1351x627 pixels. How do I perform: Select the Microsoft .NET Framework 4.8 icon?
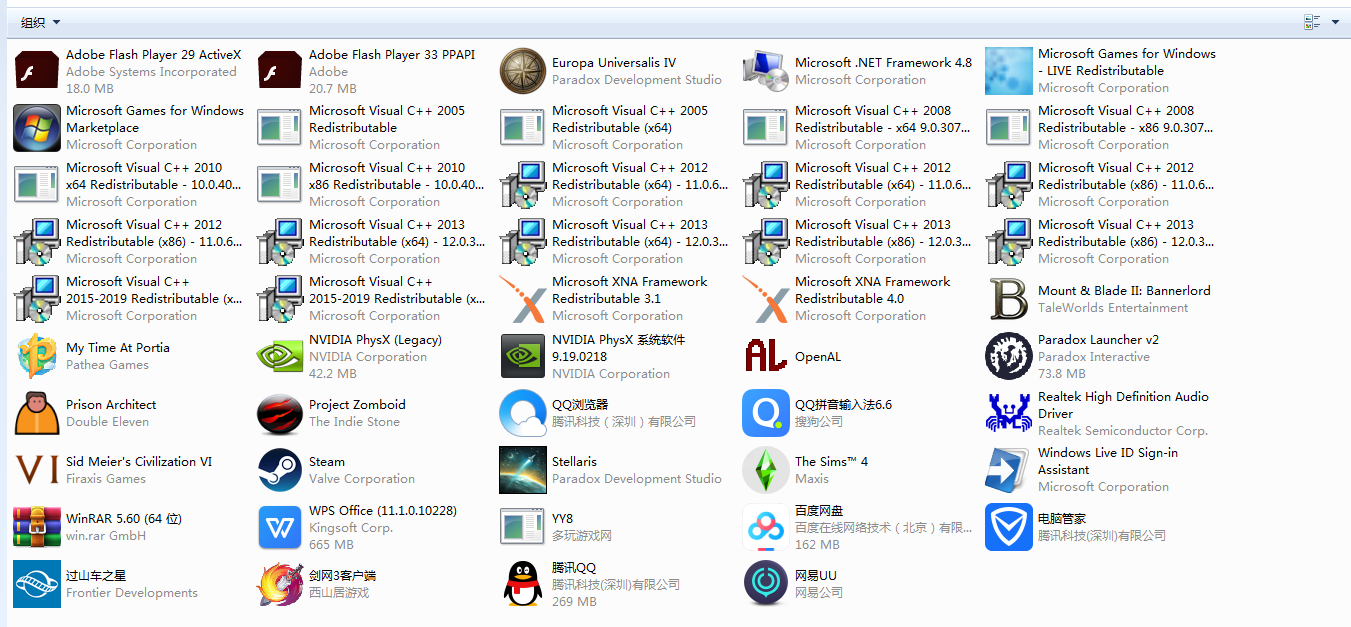click(x=766, y=71)
